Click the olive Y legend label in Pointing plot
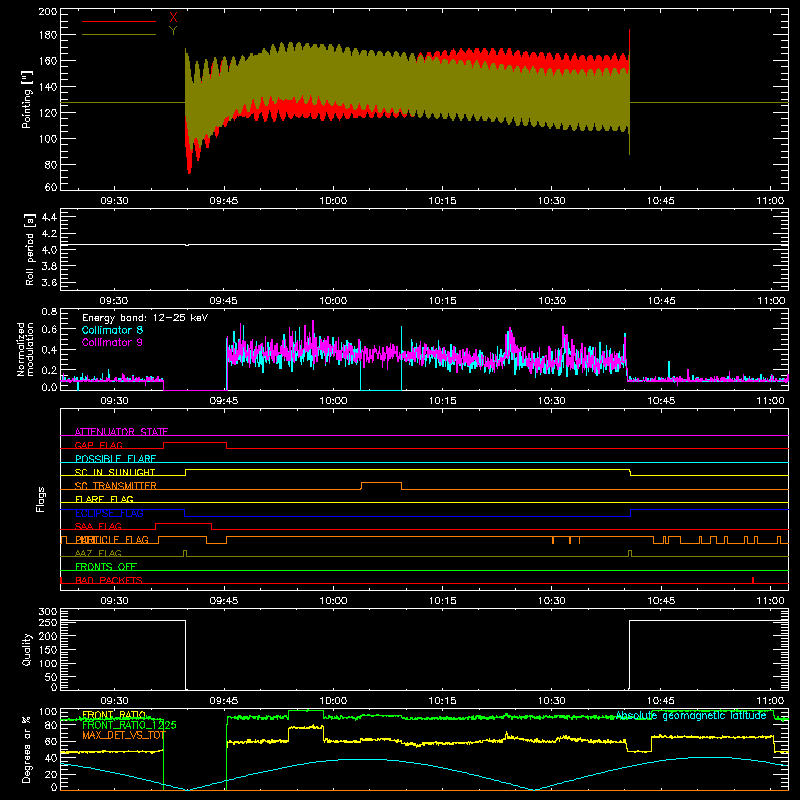 [x=173, y=31]
